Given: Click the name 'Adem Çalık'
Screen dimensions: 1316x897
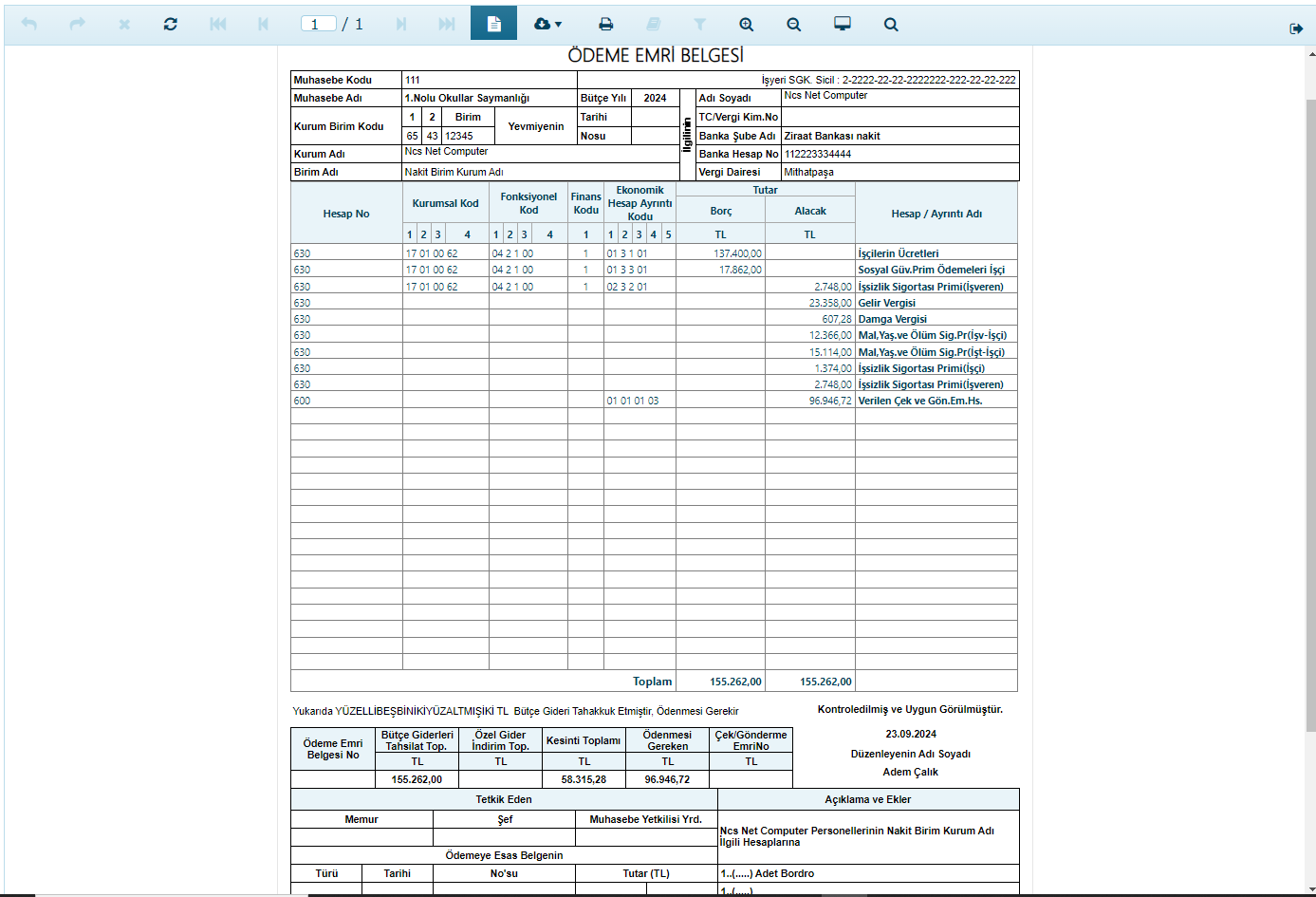Looking at the screenshot, I should pyautogui.click(x=911, y=772).
